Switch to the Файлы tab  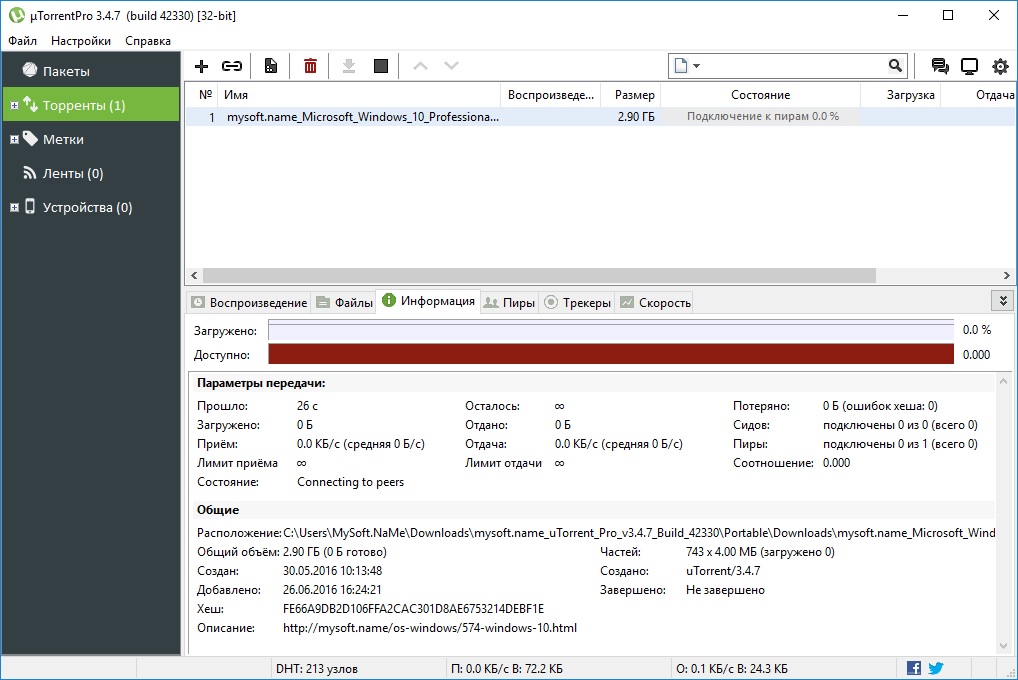click(344, 303)
